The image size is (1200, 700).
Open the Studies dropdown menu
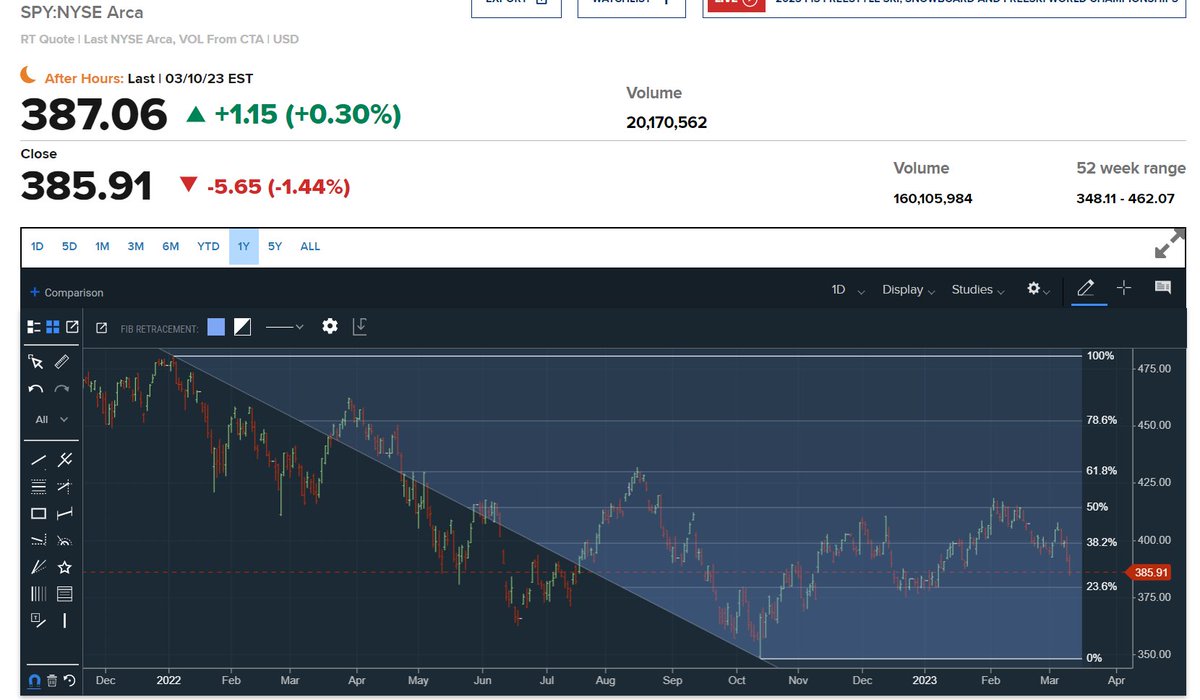pyautogui.click(x=978, y=290)
